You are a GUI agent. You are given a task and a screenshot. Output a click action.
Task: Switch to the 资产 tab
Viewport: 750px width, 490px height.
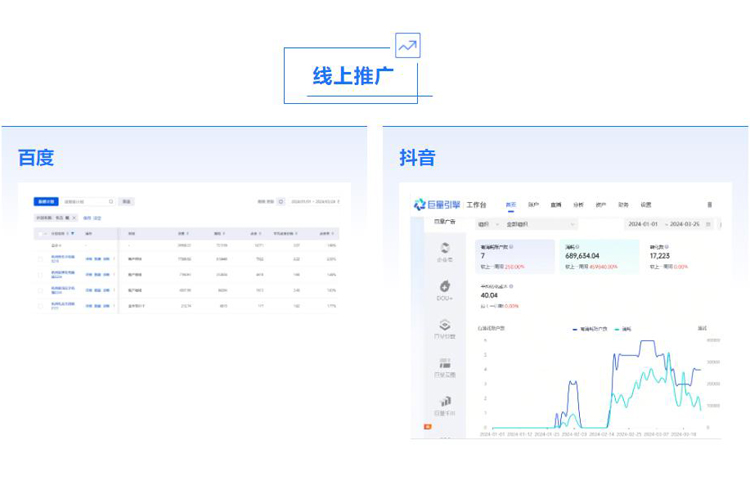pos(601,205)
